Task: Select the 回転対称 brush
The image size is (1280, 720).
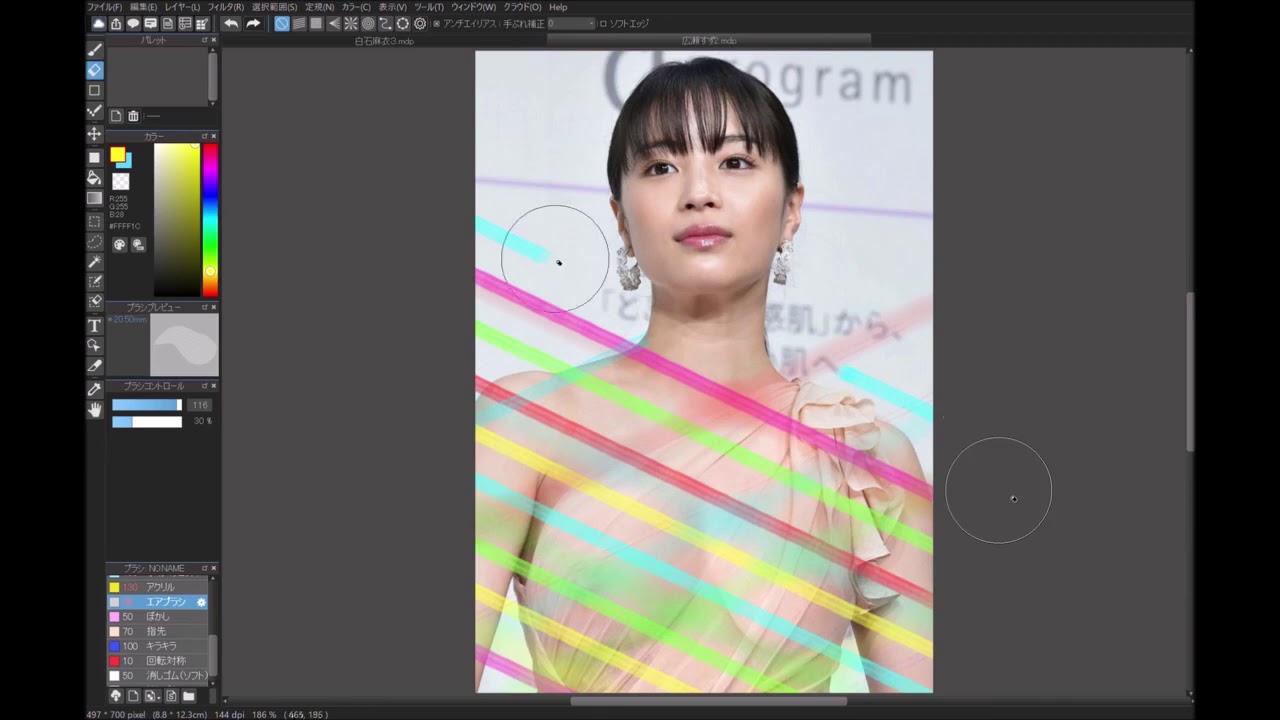Action: point(158,661)
